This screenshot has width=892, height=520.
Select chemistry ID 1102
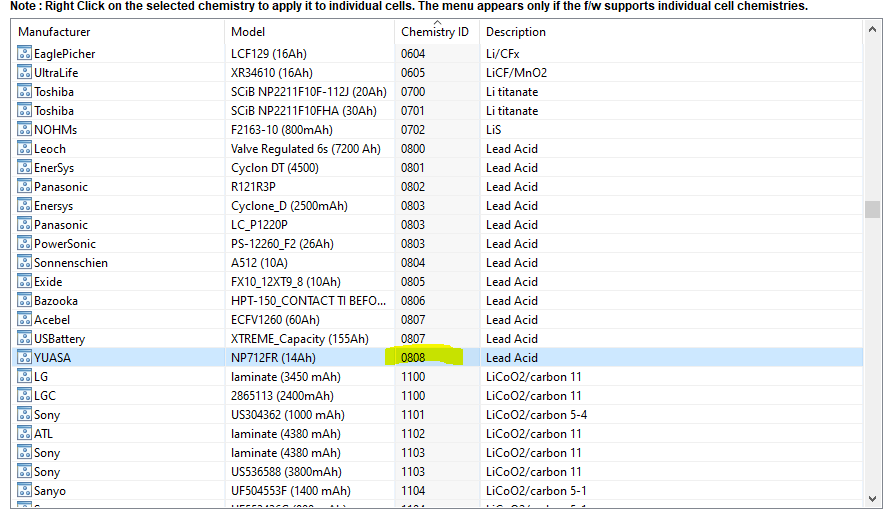pos(413,434)
